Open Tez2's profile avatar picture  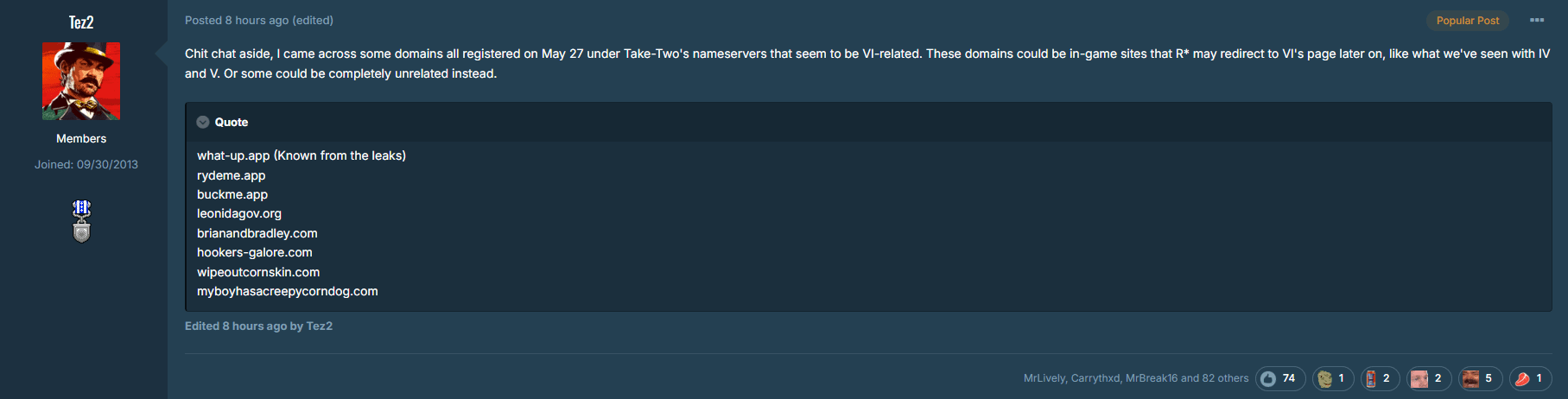pyautogui.click(x=81, y=81)
